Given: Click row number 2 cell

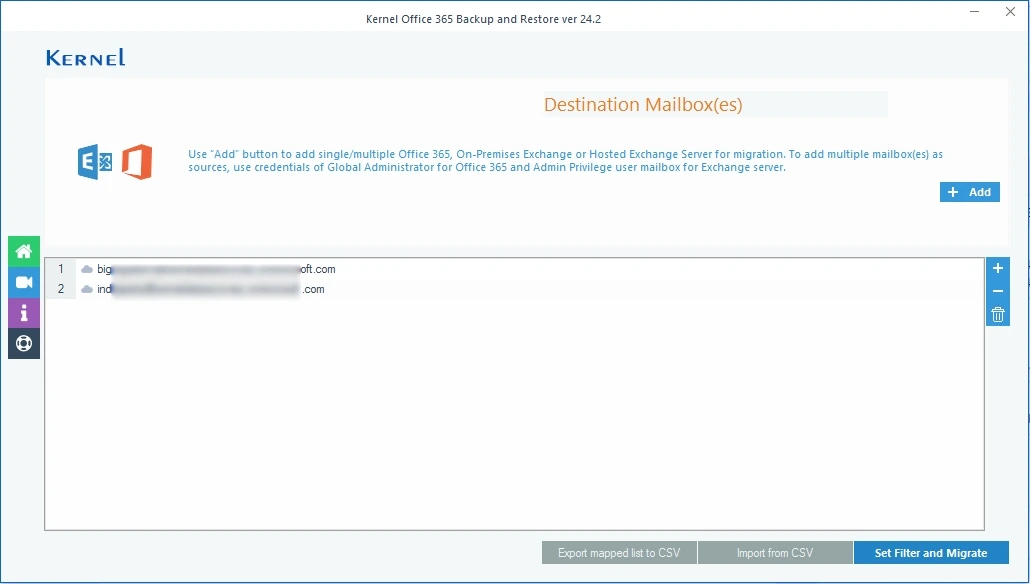Looking at the screenshot, I should pos(61,289).
